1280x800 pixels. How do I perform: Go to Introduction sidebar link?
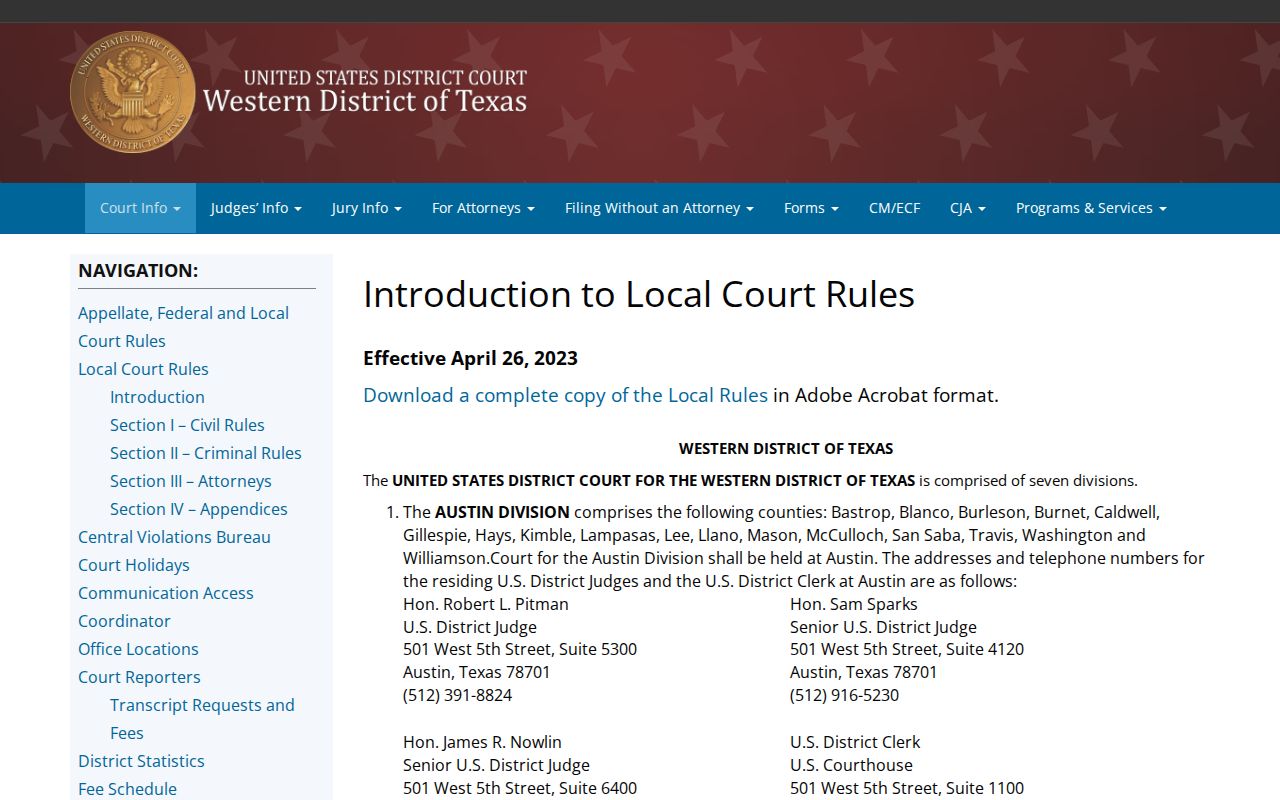click(157, 397)
